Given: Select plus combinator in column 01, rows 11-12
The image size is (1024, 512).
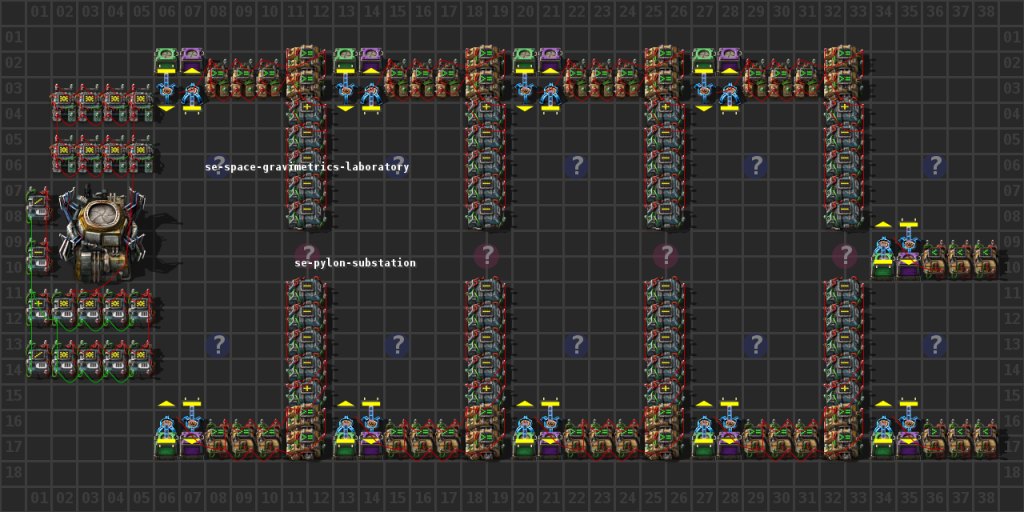Looking at the screenshot, I should (x=39, y=308).
